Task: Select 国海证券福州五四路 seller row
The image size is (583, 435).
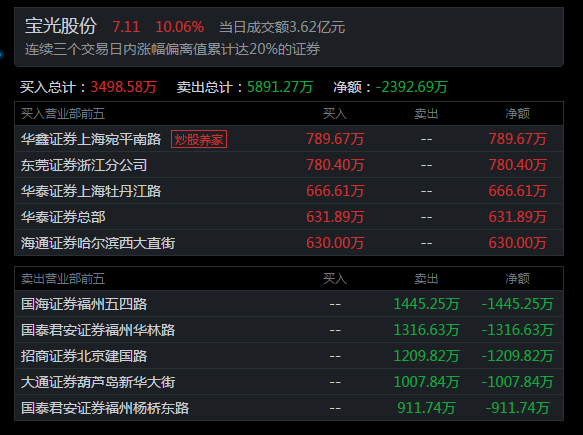Action: pyautogui.click(x=289, y=304)
